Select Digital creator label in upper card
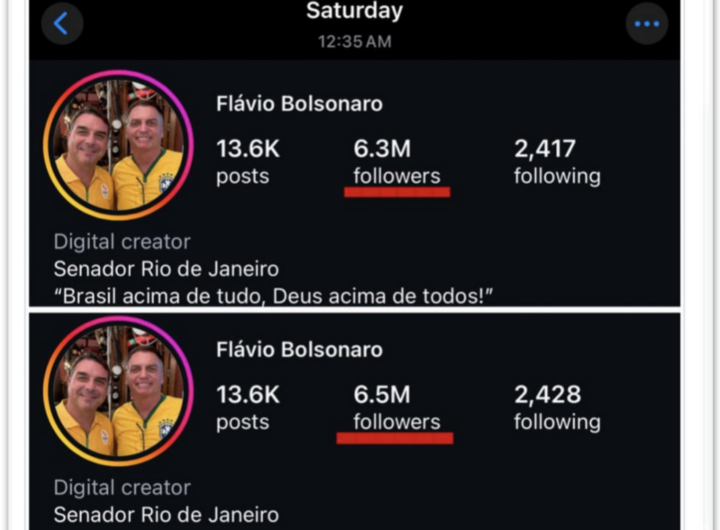The height and width of the screenshot is (530, 720). pos(122,242)
